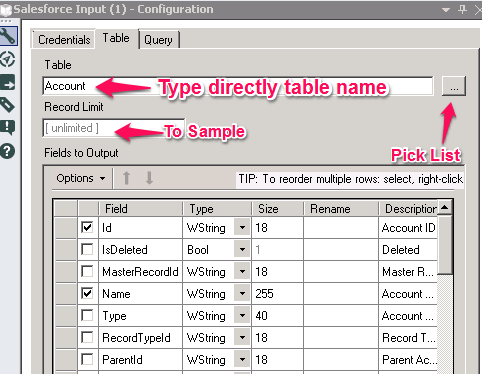Click the Type column header
482x374 pixels.
tap(217, 209)
